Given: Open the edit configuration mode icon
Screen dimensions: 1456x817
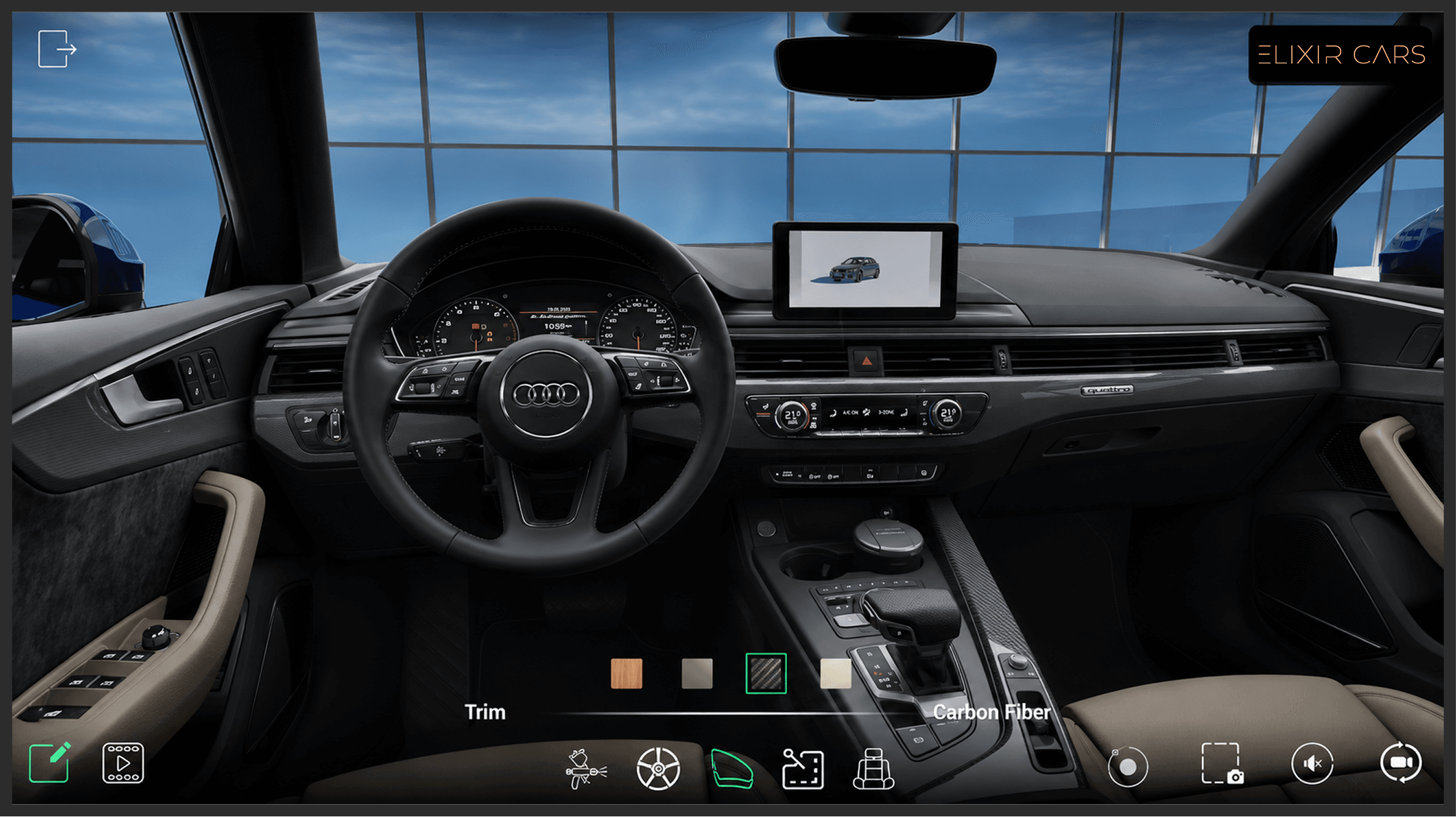Looking at the screenshot, I should click(50, 762).
